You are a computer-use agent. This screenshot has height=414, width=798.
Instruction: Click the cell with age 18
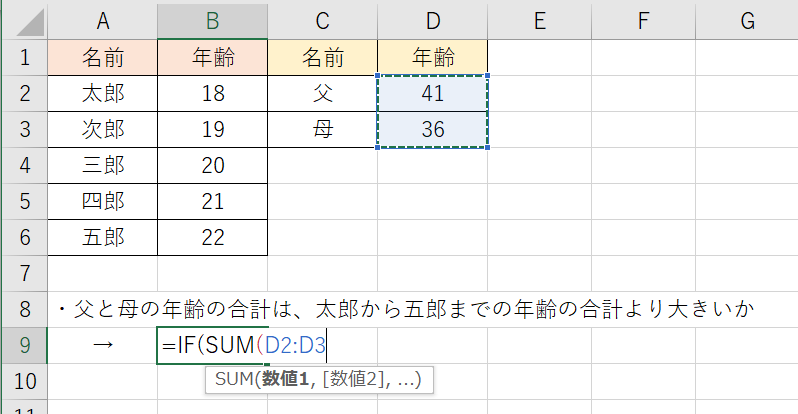[213, 94]
